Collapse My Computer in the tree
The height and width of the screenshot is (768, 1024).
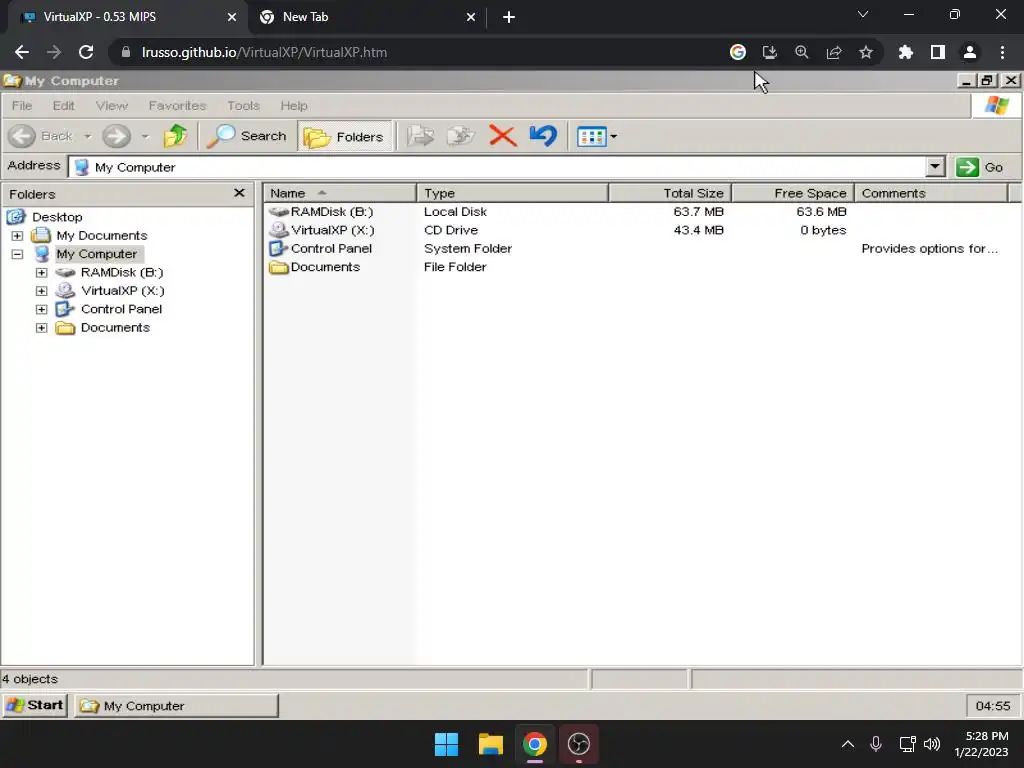18,254
